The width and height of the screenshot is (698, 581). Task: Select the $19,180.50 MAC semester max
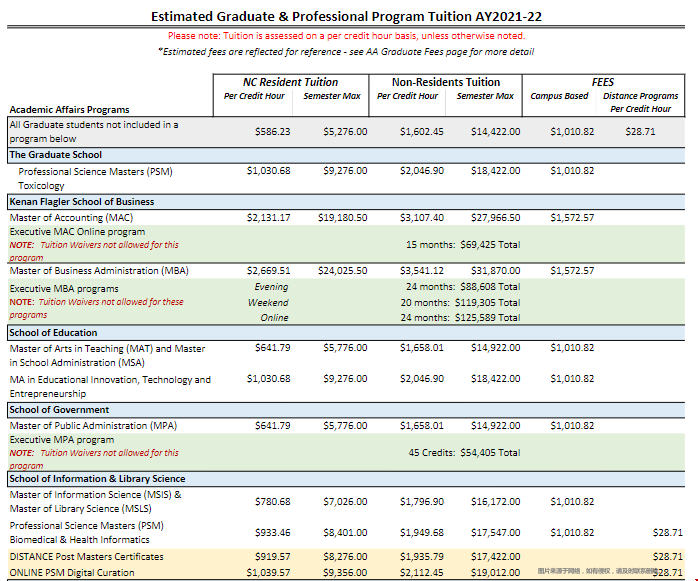coord(342,218)
